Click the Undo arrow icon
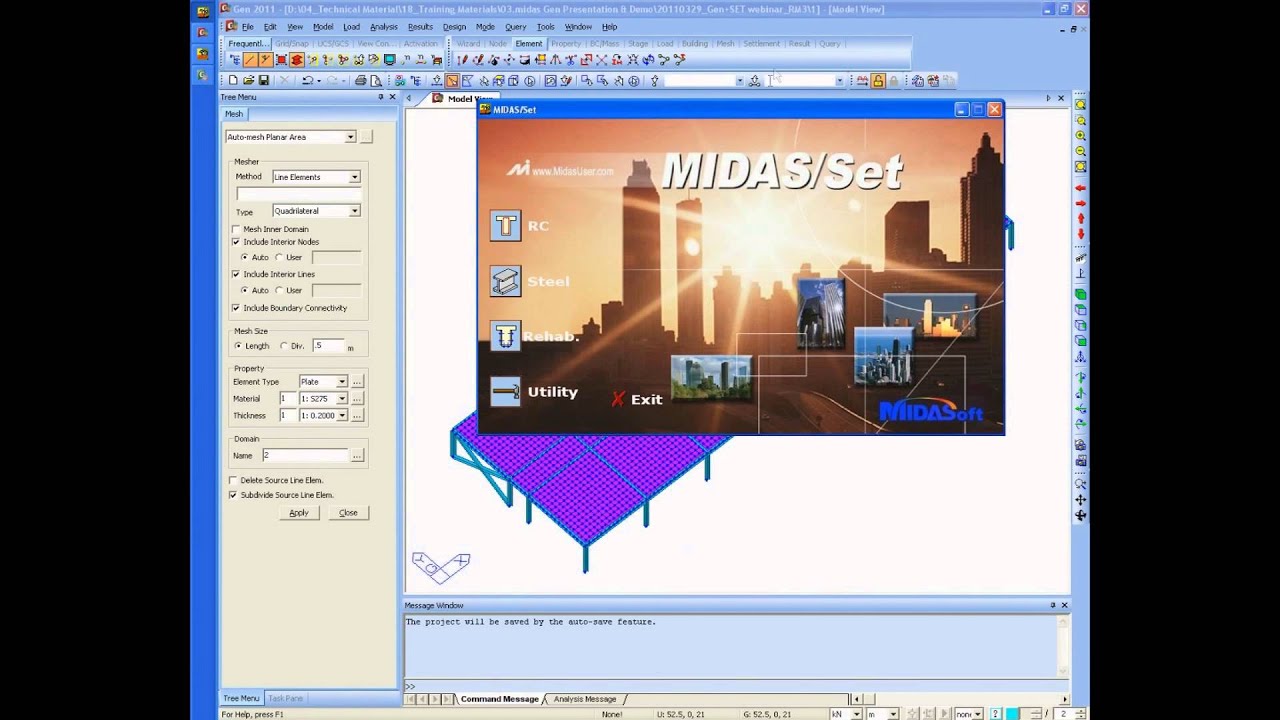 pyautogui.click(x=307, y=80)
